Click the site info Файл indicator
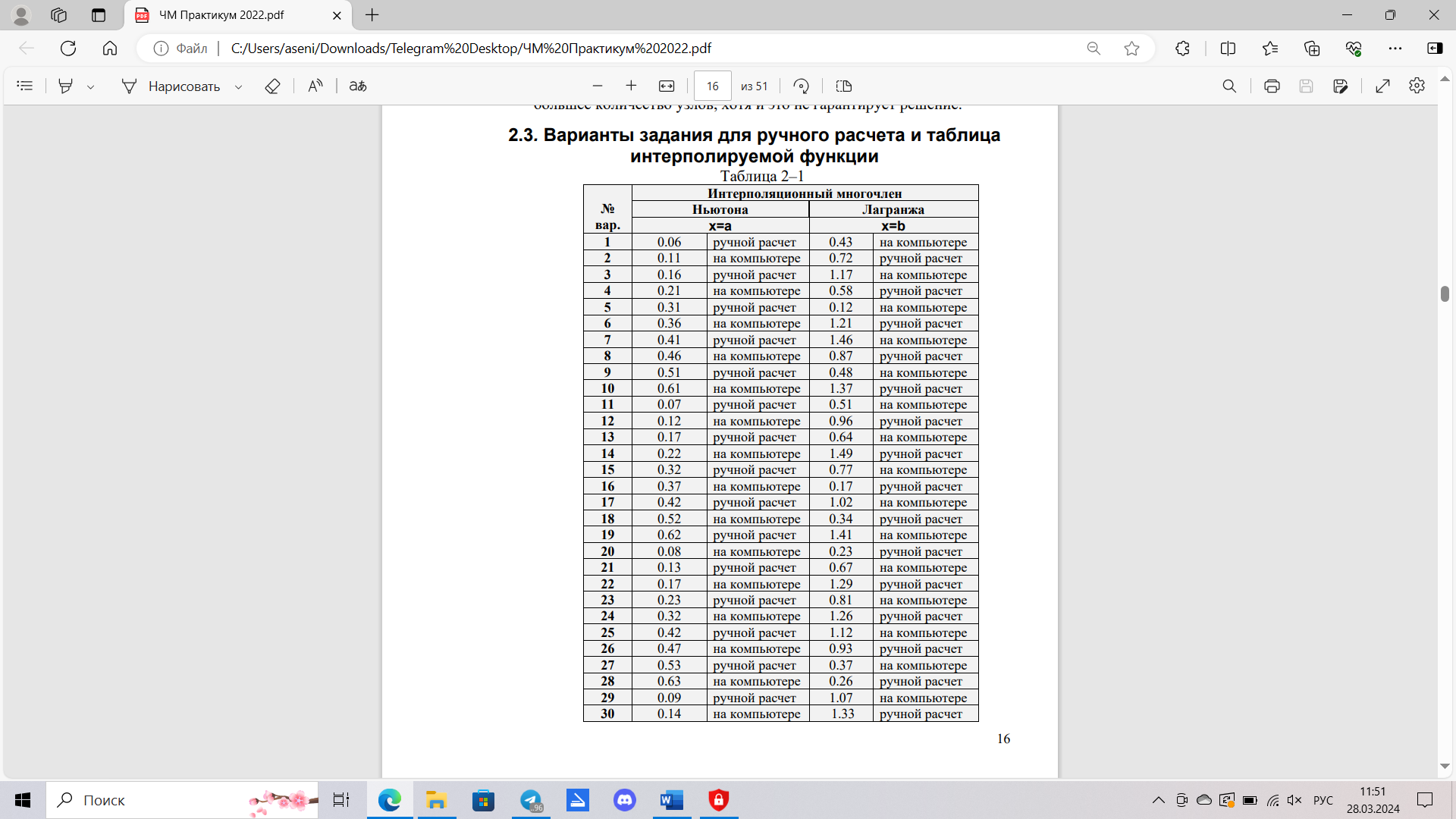This screenshot has height=819, width=1456. tap(180, 48)
